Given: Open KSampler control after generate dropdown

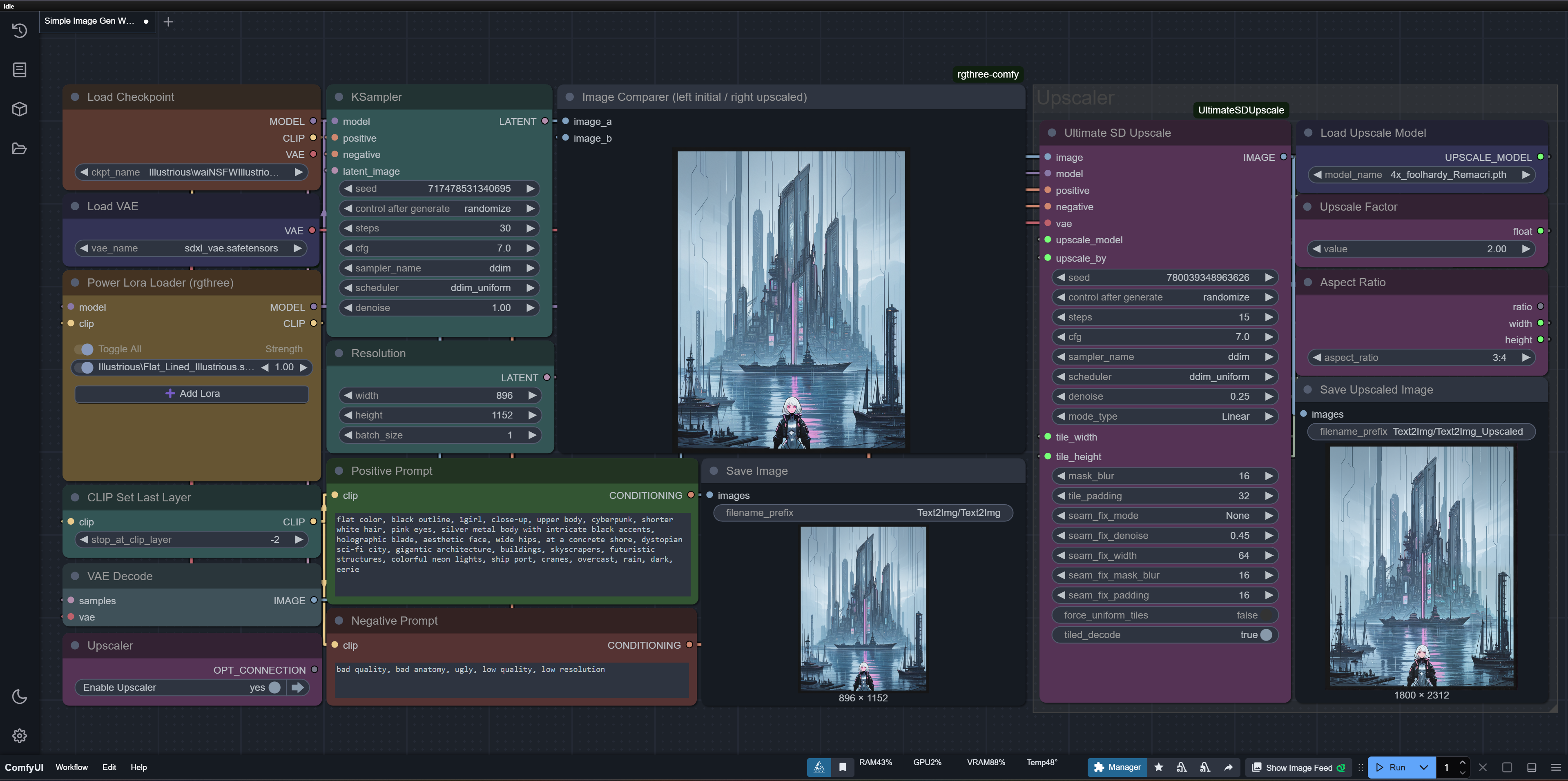Looking at the screenshot, I should (x=439, y=209).
